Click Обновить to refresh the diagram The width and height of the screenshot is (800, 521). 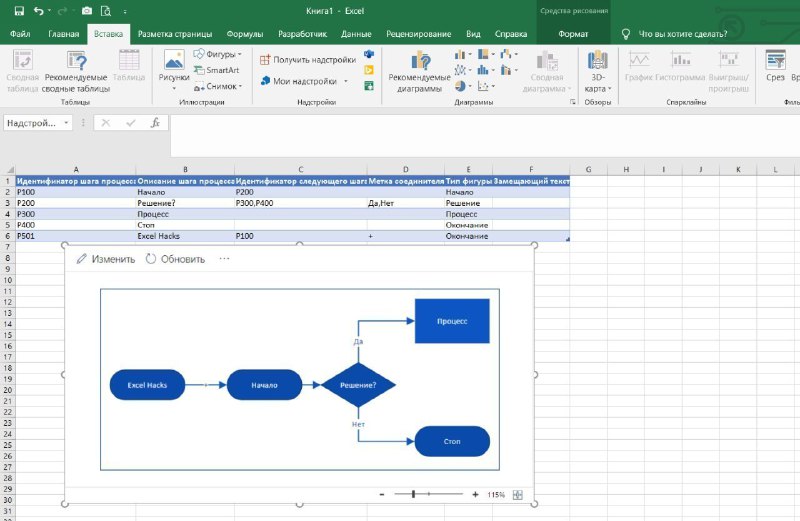click(175, 259)
